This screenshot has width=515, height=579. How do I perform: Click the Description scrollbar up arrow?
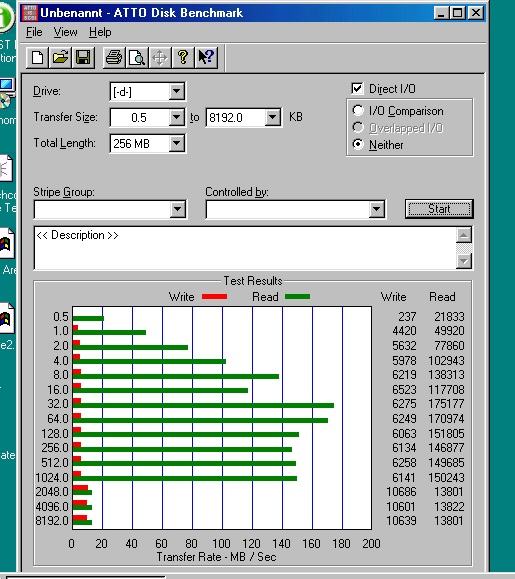[464, 235]
